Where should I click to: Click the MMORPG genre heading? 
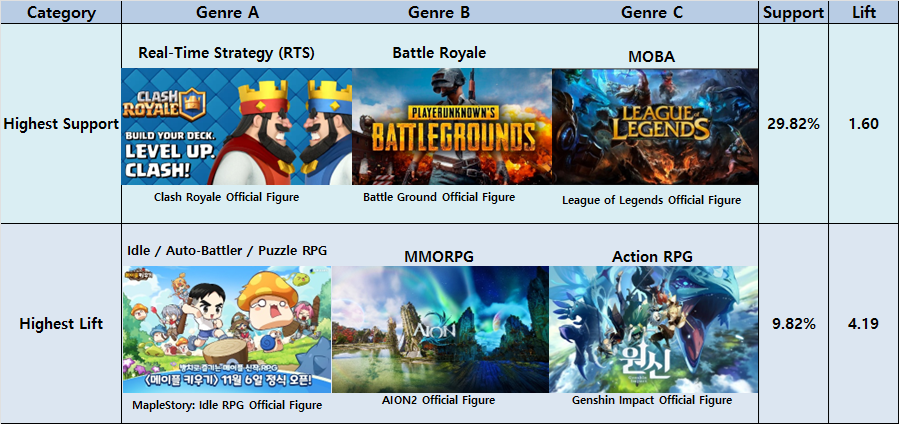439,257
